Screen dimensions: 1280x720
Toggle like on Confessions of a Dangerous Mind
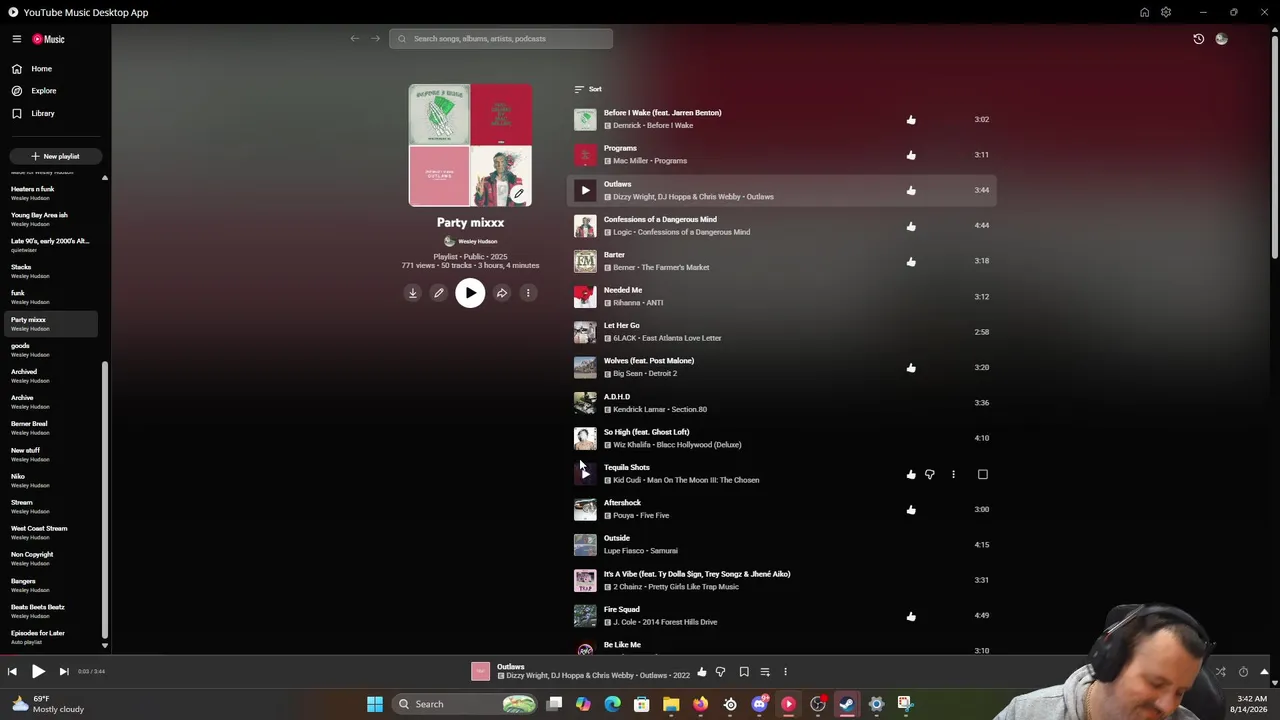point(911,226)
